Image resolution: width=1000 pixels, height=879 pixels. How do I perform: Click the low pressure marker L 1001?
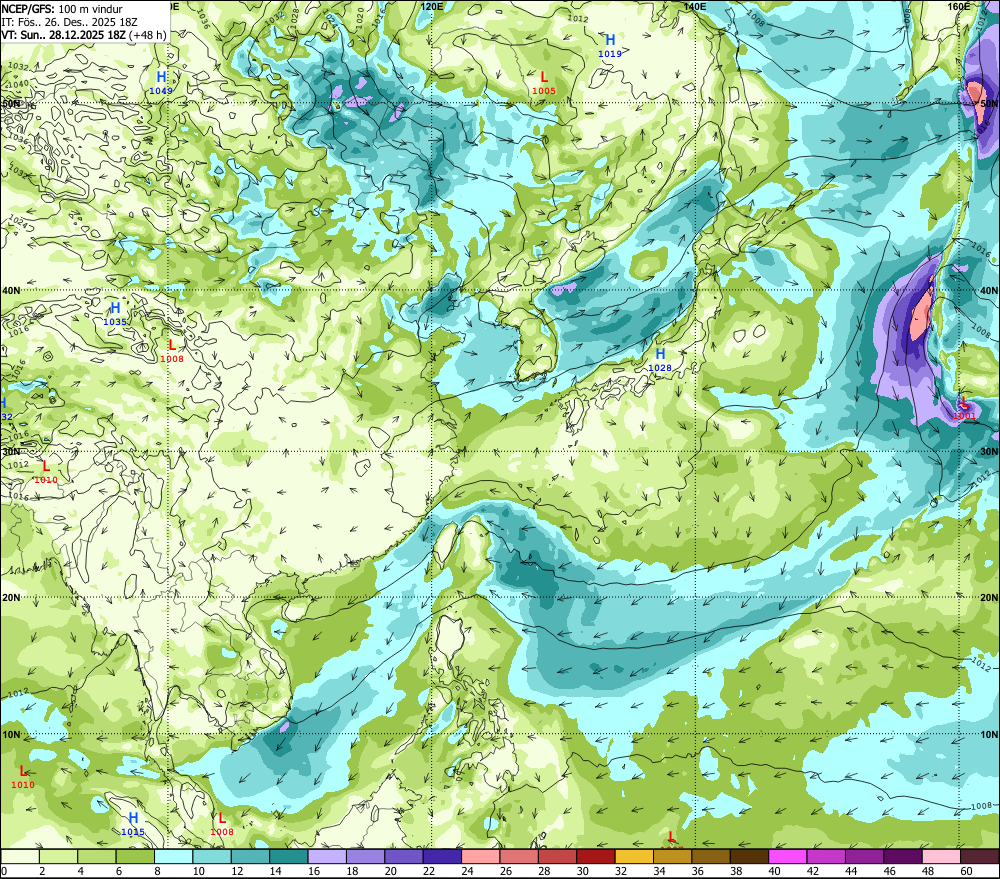pos(964,409)
